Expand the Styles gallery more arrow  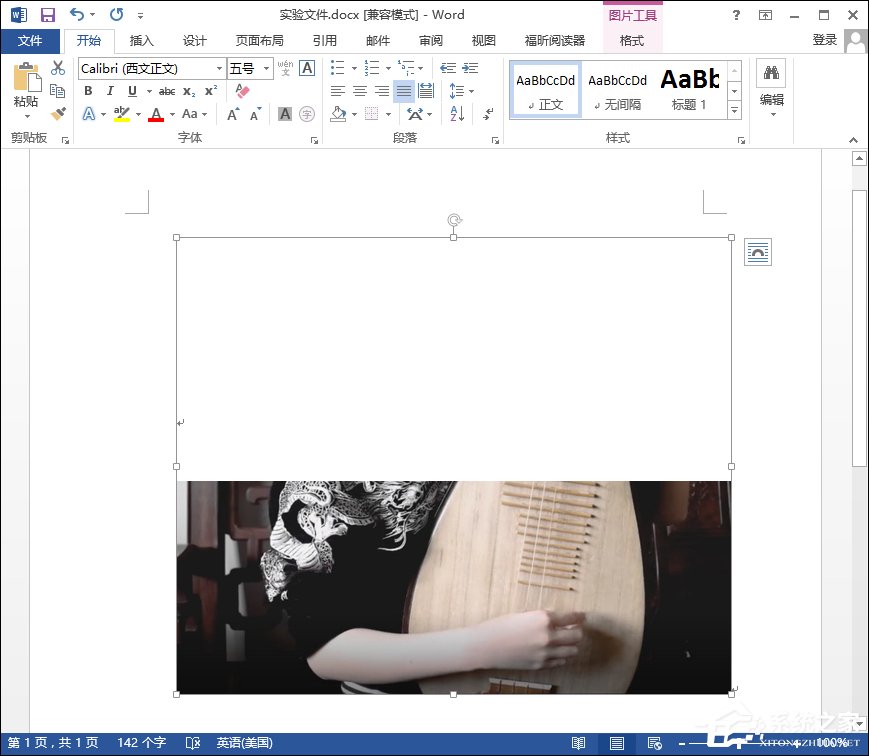734,110
